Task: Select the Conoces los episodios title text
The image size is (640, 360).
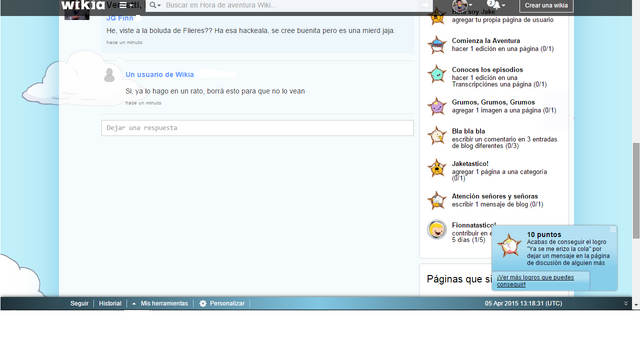Action: tap(487, 69)
